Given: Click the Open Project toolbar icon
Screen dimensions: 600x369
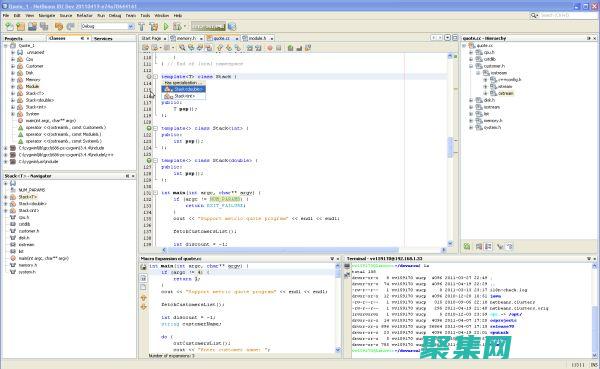Looking at the screenshot, I should (33, 26).
